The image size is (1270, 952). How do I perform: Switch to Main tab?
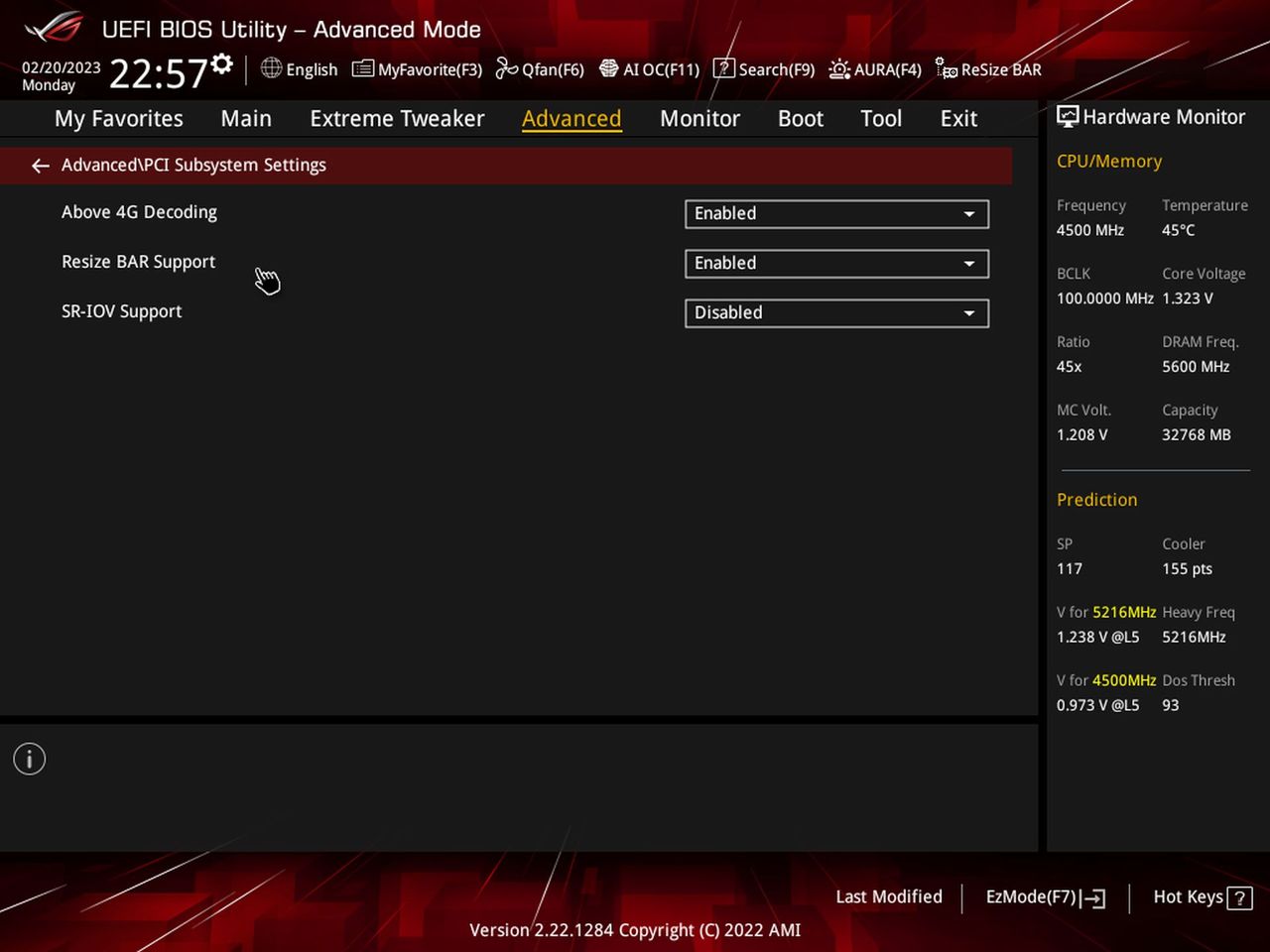point(246,119)
